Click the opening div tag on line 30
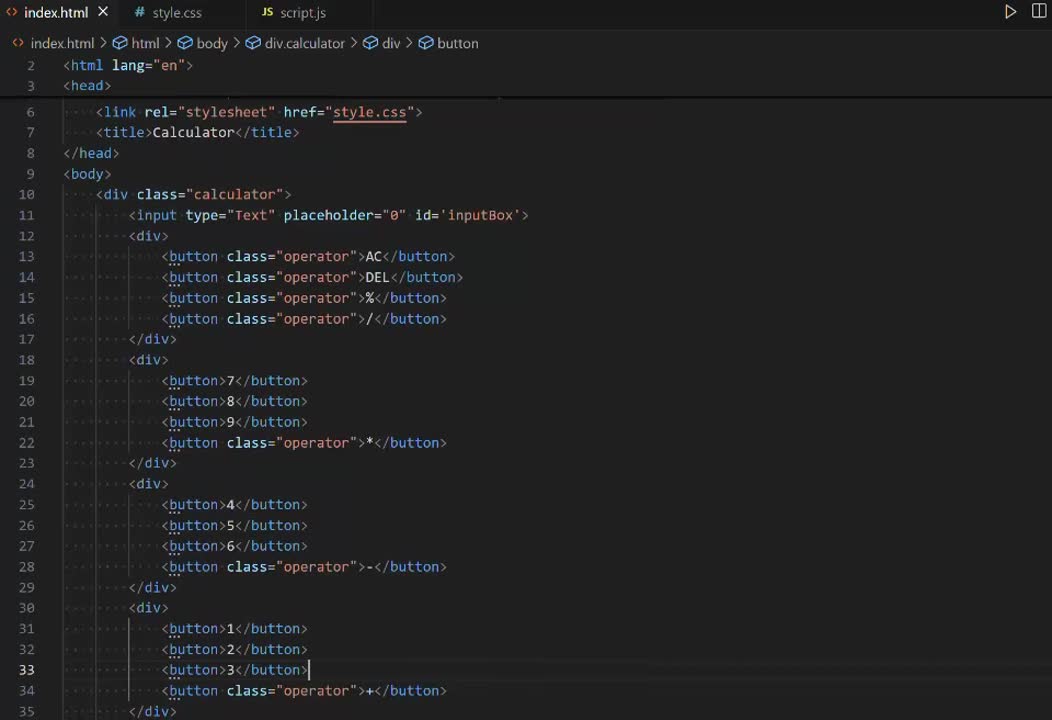The height and width of the screenshot is (720, 1052). click(x=148, y=608)
